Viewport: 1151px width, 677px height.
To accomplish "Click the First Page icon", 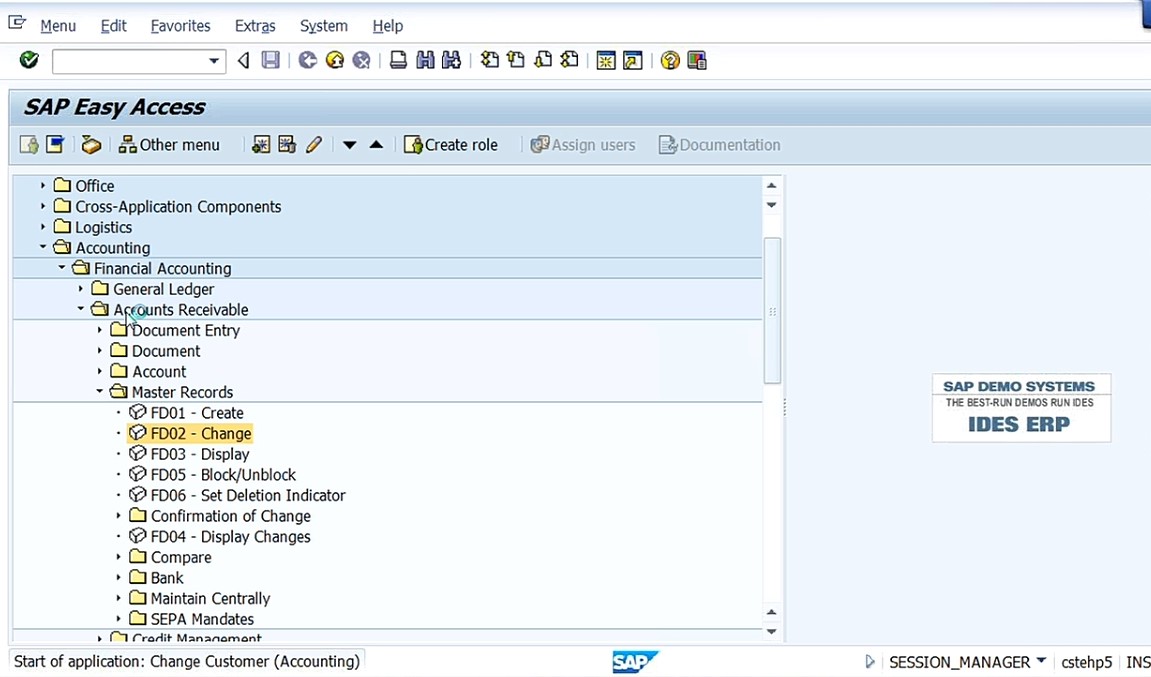I will [x=489, y=60].
